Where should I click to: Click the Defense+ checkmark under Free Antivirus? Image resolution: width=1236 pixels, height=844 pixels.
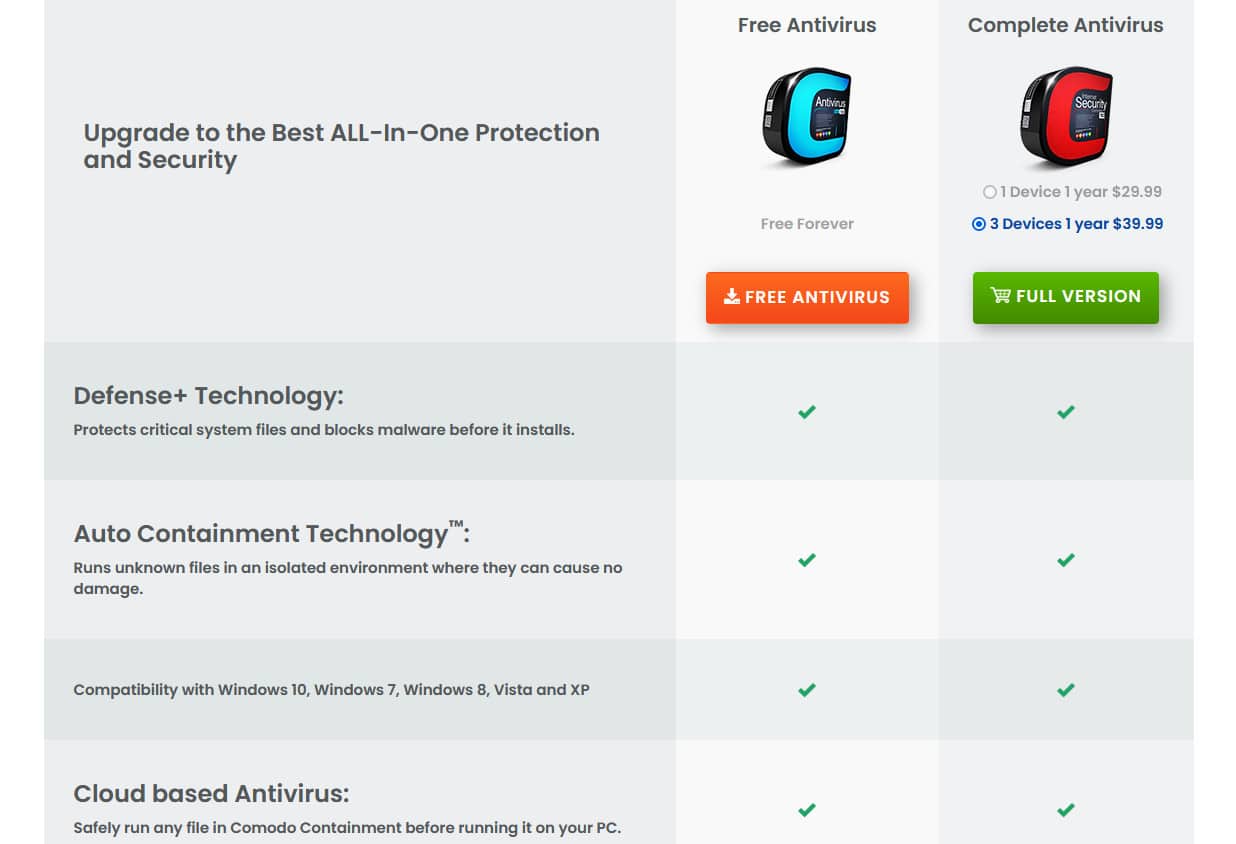[807, 411]
